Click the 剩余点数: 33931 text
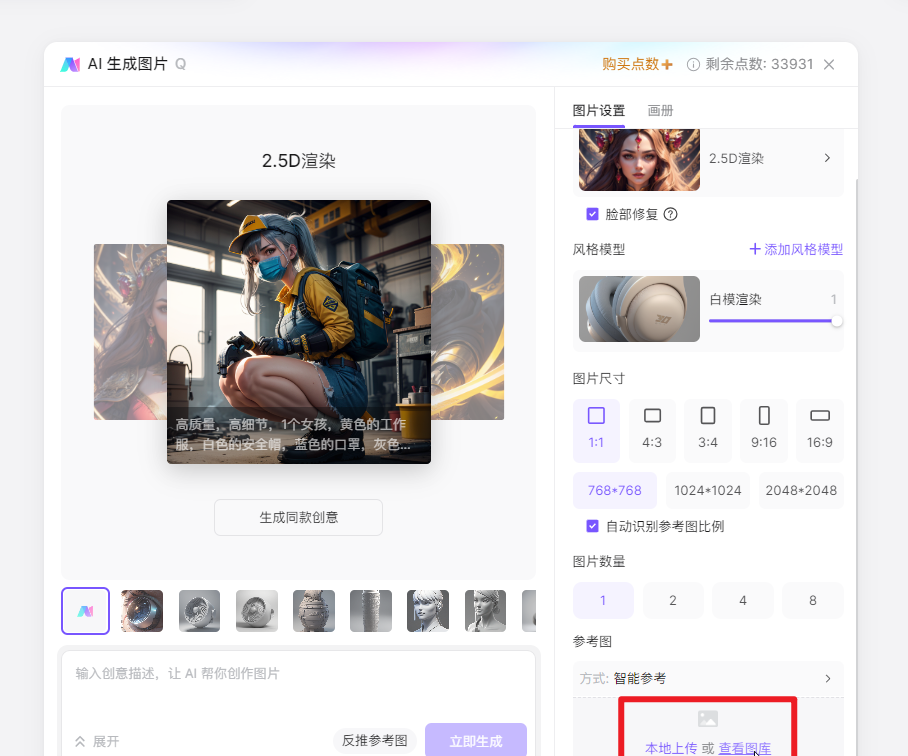Viewport: 908px width, 756px height. (759, 64)
